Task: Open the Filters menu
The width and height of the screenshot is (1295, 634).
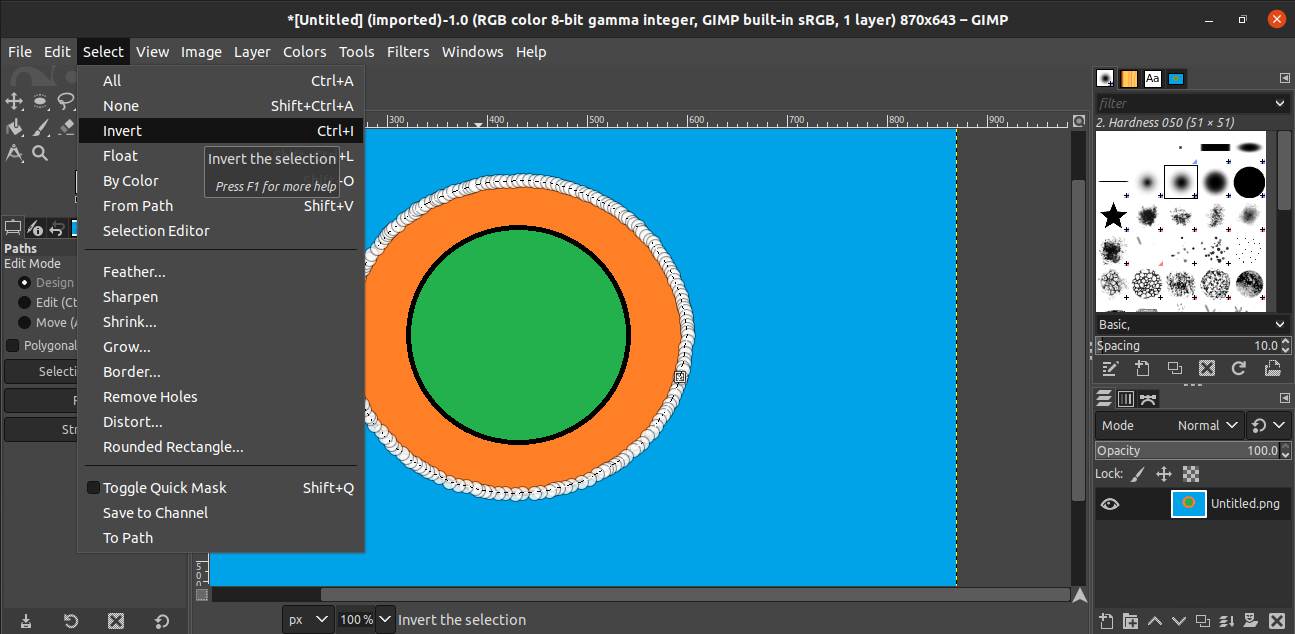Action: tap(408, 52)
